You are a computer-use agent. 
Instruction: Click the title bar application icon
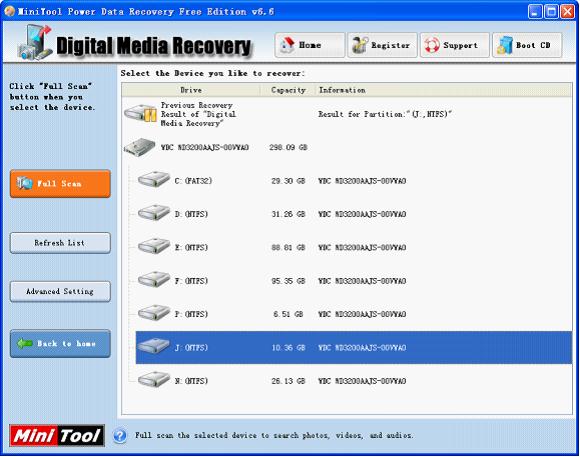[x=10, y=11]
